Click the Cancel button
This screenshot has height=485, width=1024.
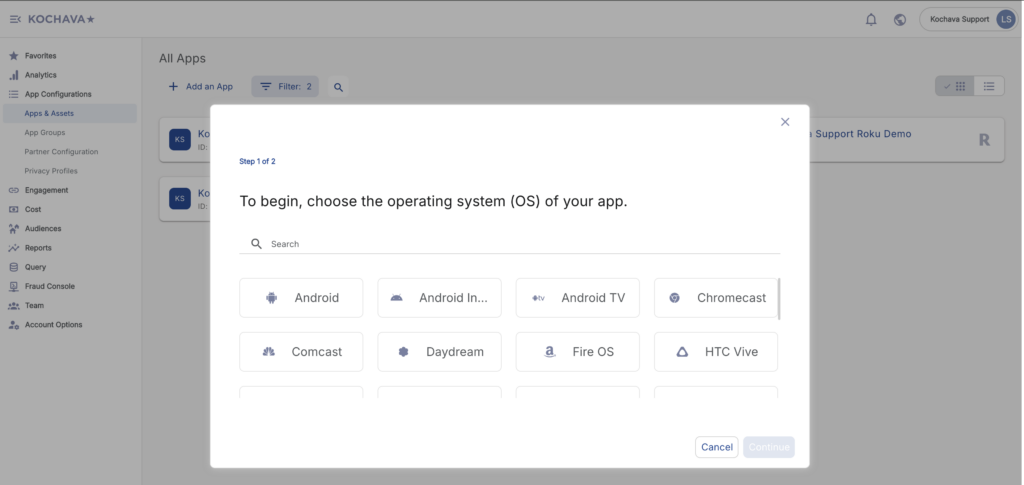716,447
